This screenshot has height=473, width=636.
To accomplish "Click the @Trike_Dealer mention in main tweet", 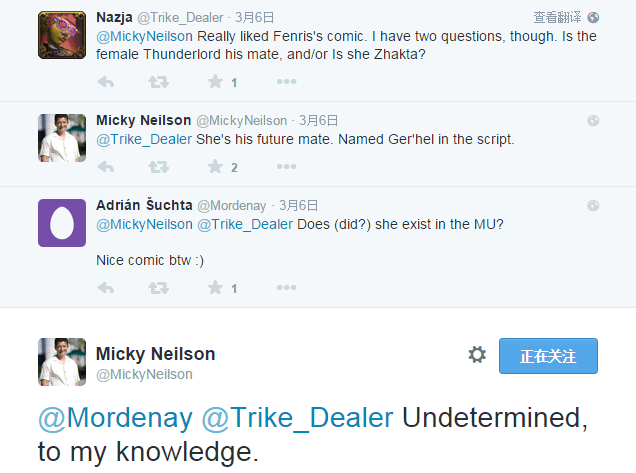I will (298, 418).
